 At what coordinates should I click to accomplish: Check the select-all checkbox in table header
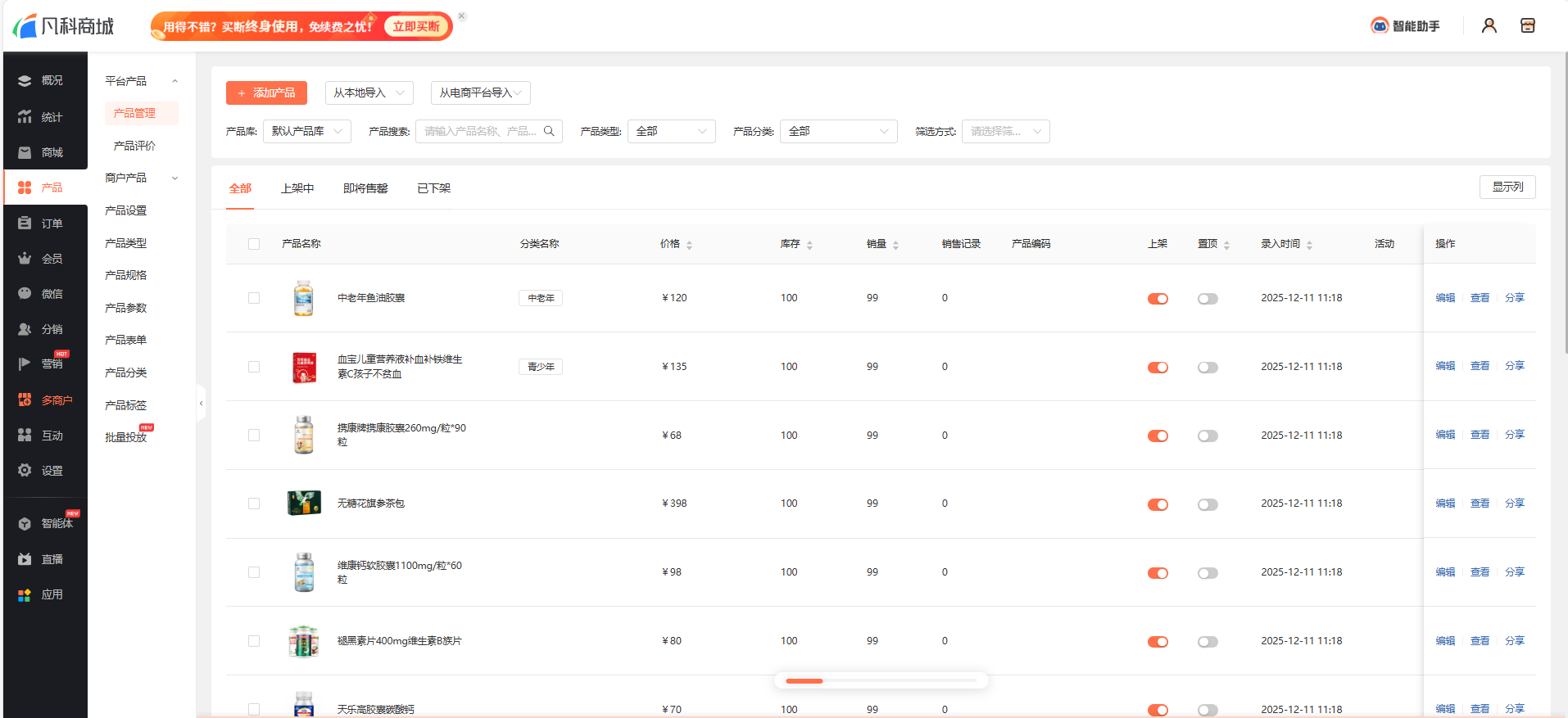click(x=254, y=244)
